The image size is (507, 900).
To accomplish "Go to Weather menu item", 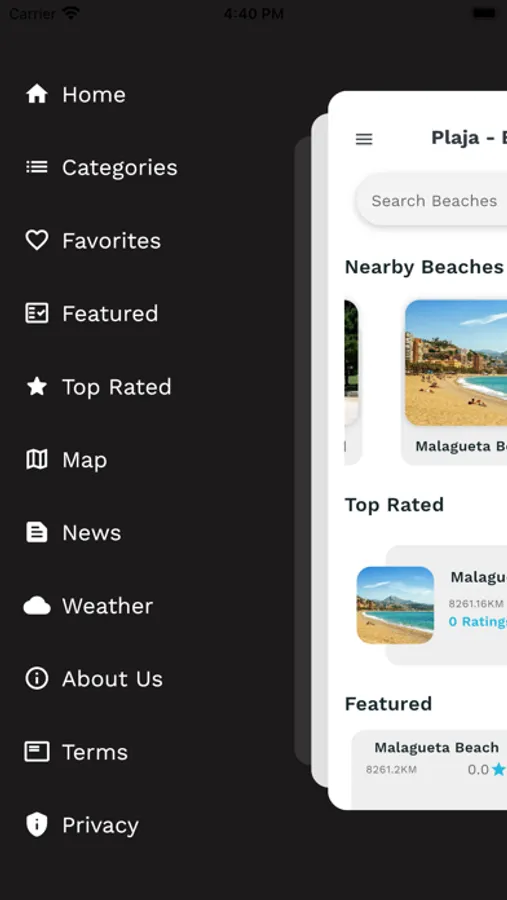I will [107, 606].
